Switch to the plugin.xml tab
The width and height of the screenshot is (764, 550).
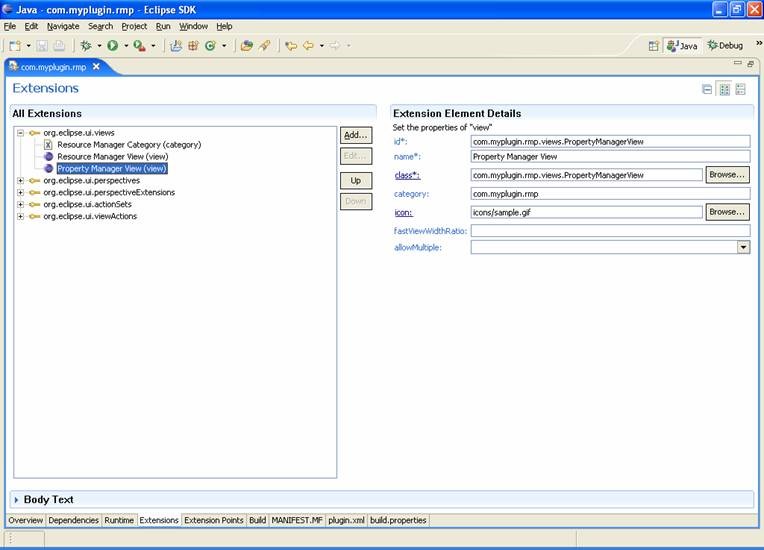click(x=346, y=520)
